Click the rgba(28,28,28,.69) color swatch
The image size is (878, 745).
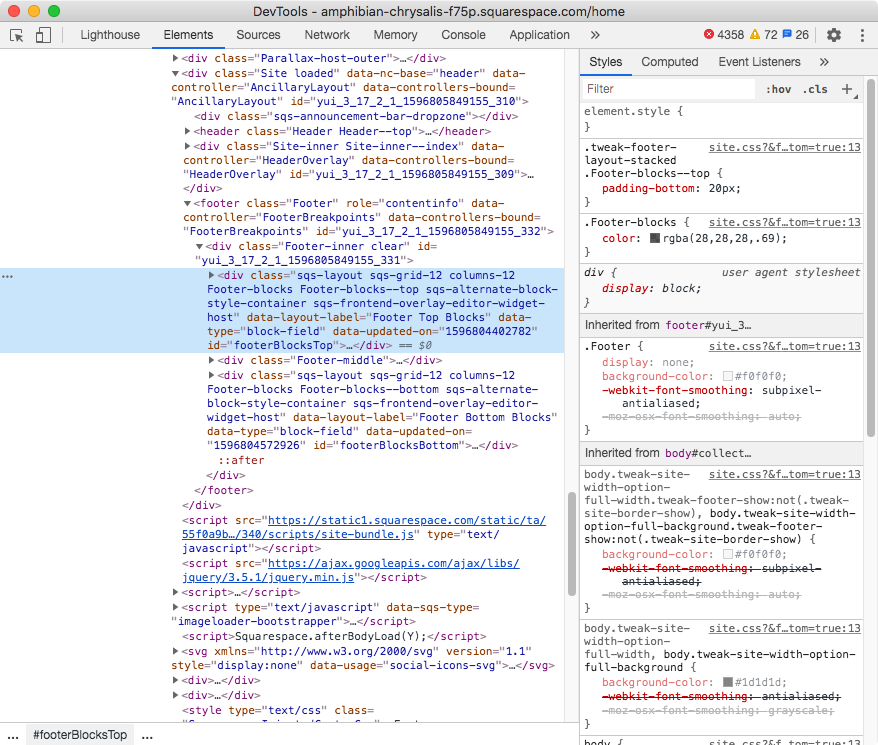pos(655,239)
